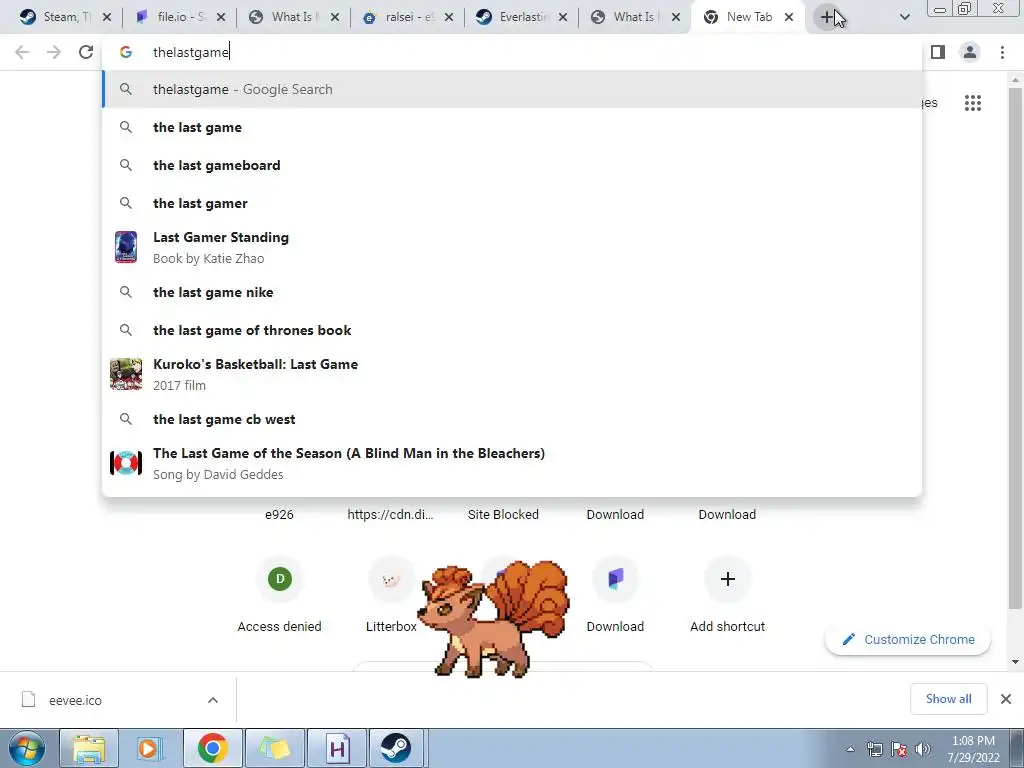Close the Steam tab
1024x768 pixels.
tap(107, 17)
